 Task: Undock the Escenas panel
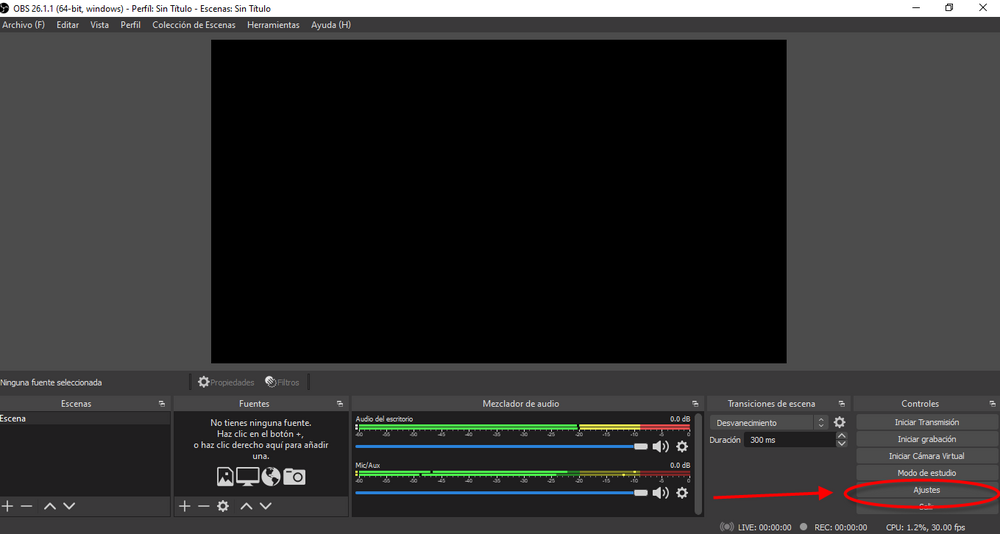[x=162, y=404]
